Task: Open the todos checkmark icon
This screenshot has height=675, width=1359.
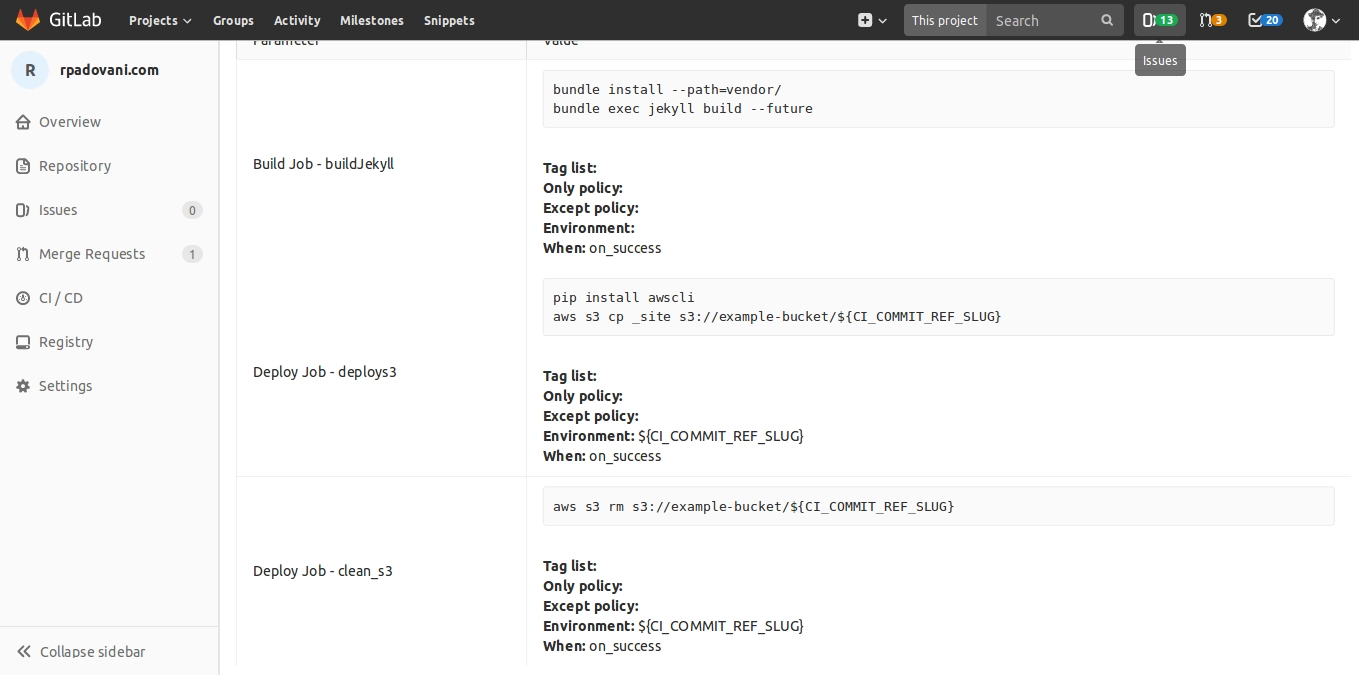Action: coord(1255,20)
